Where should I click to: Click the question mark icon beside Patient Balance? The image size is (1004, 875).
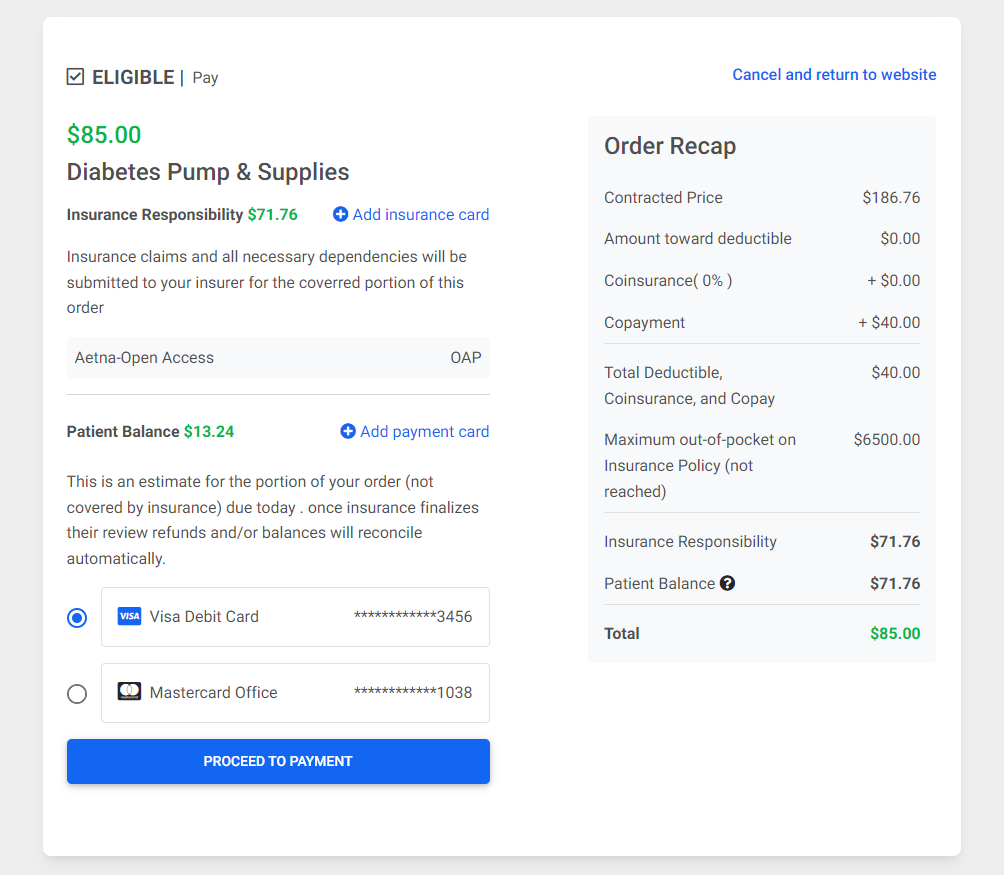727,583
